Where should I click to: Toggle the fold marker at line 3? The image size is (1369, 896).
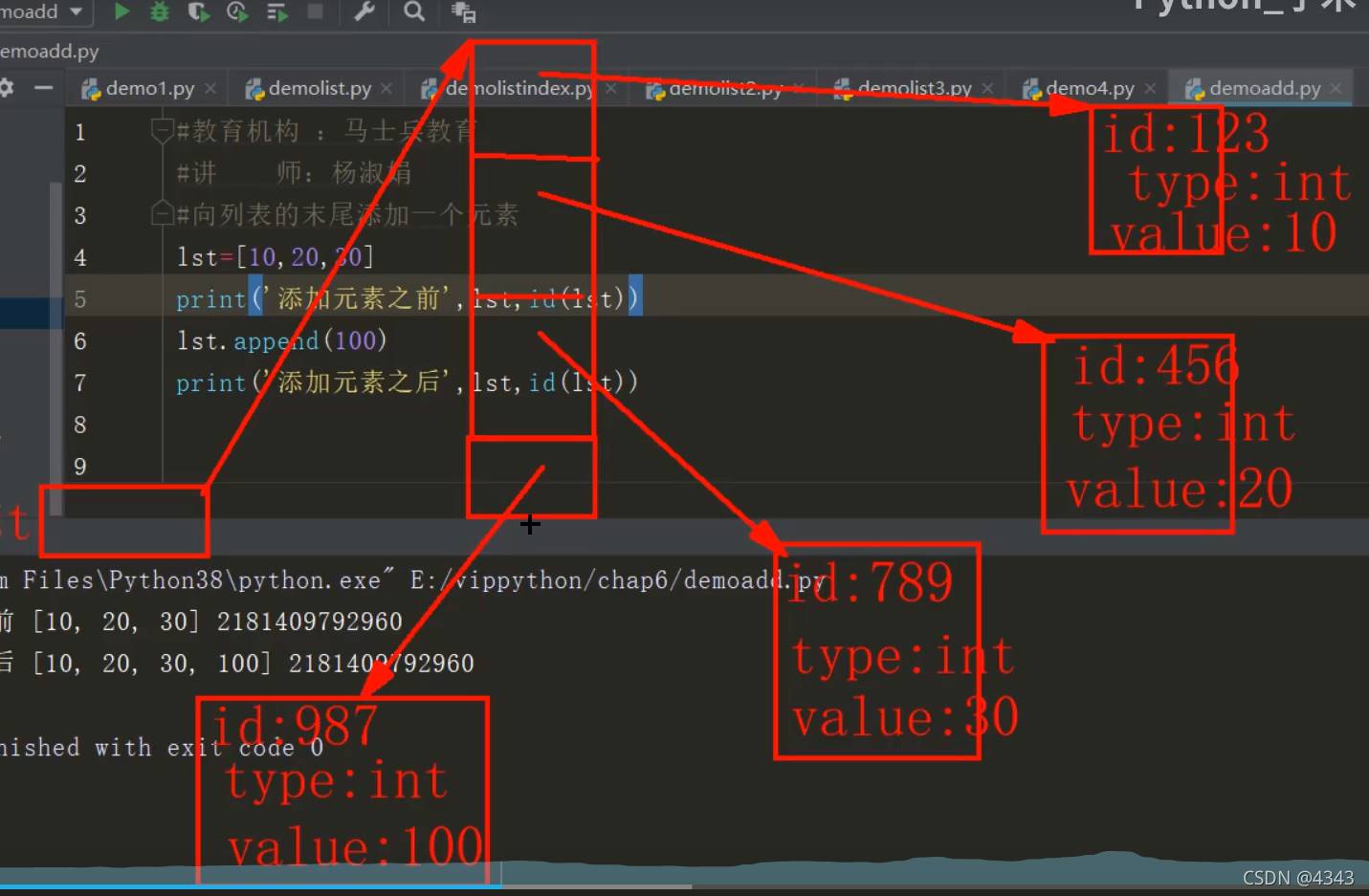pyautogui.click(x=162, y=214)
